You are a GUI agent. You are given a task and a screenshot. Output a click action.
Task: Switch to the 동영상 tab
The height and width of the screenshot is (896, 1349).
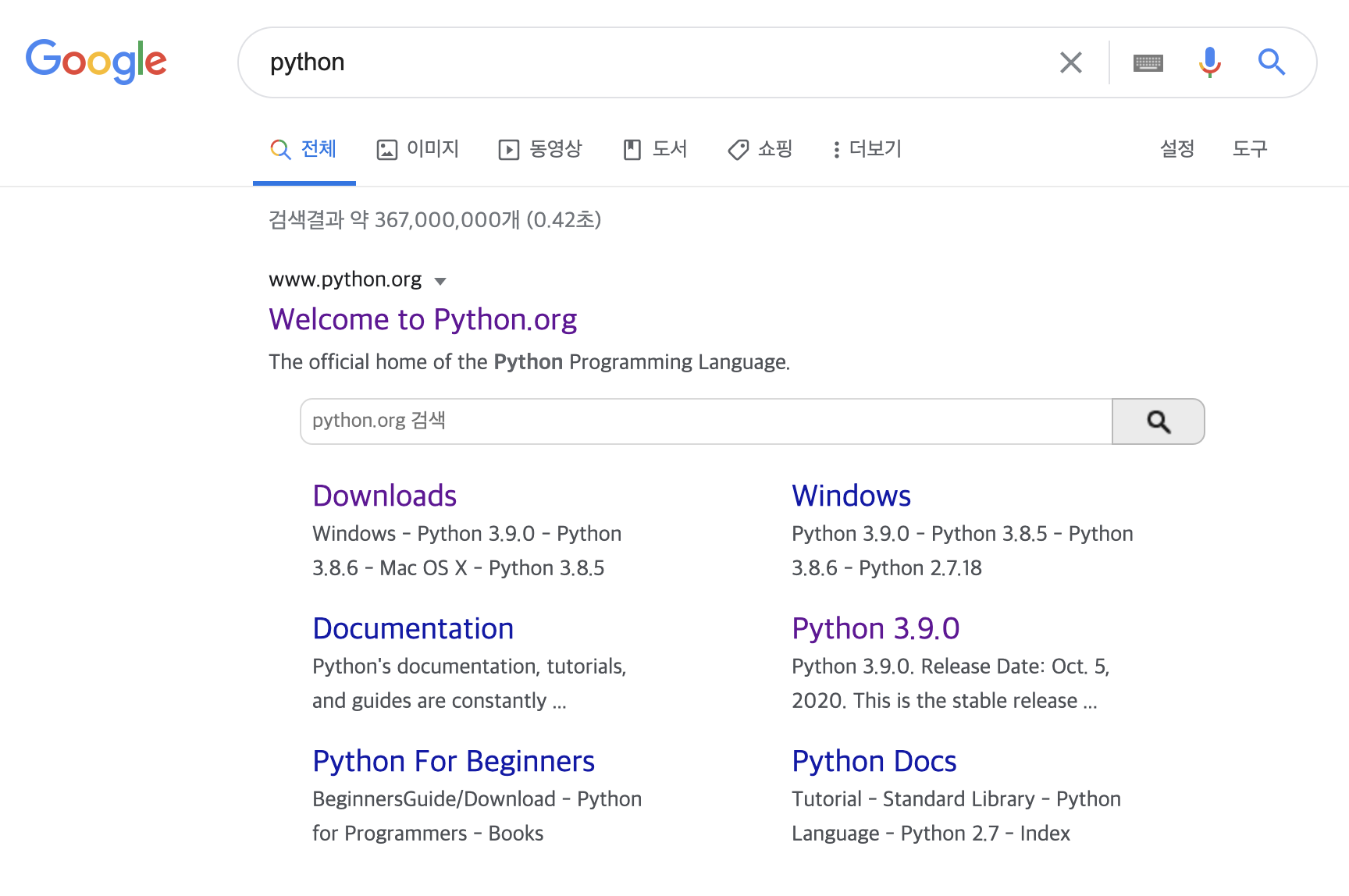coord(540,148)
